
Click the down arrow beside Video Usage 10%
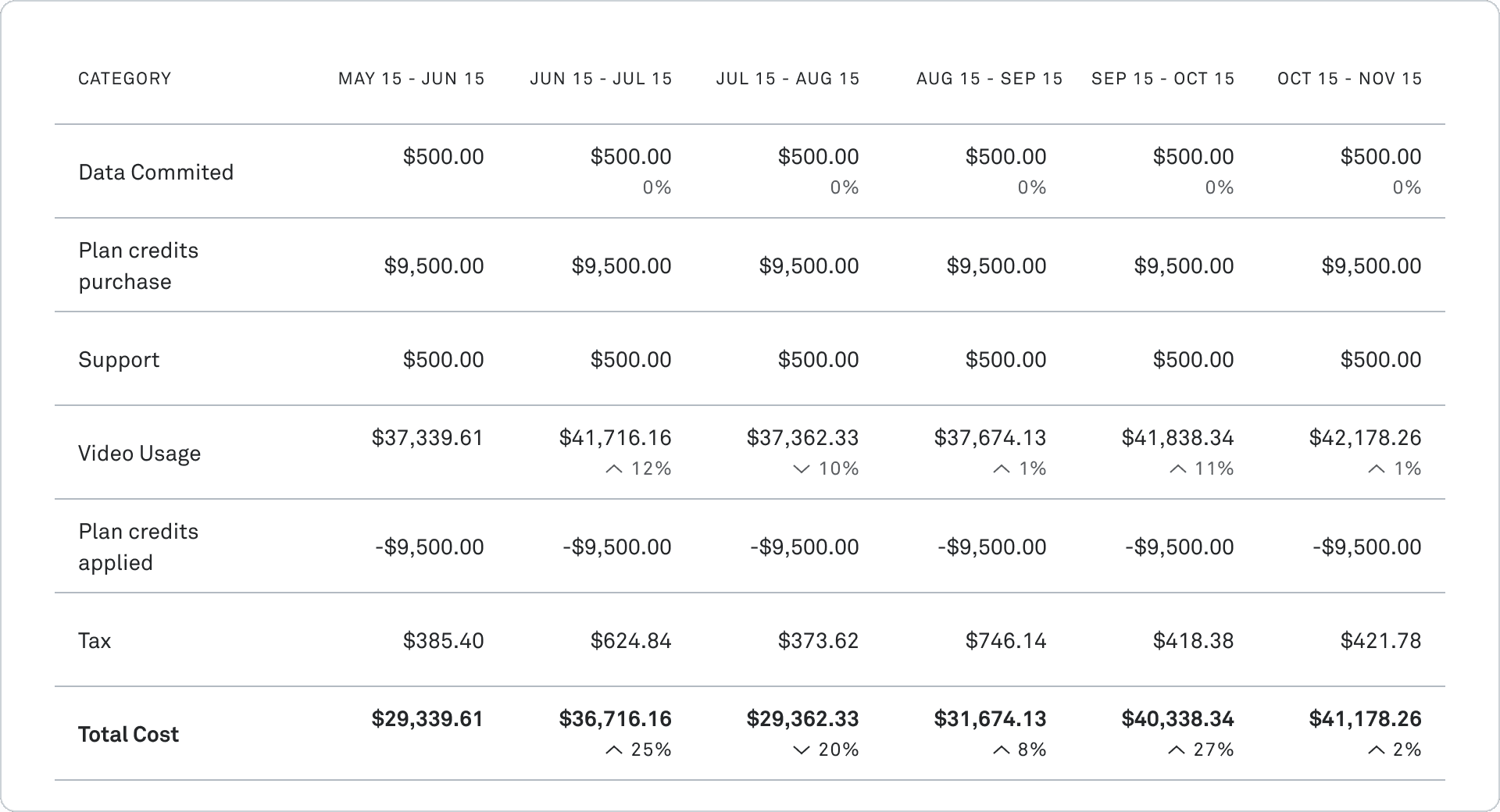(802, 469)
